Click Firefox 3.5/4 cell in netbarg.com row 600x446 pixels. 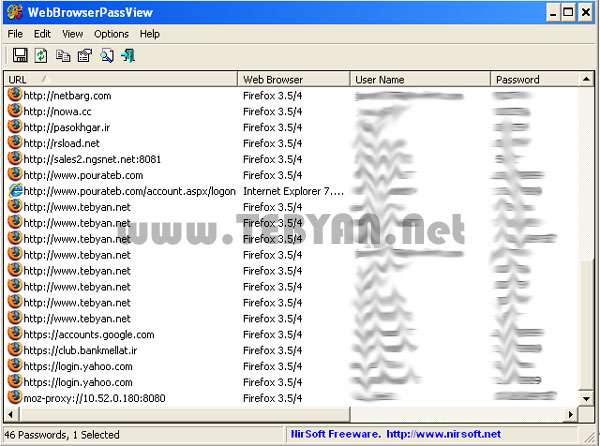272,95
